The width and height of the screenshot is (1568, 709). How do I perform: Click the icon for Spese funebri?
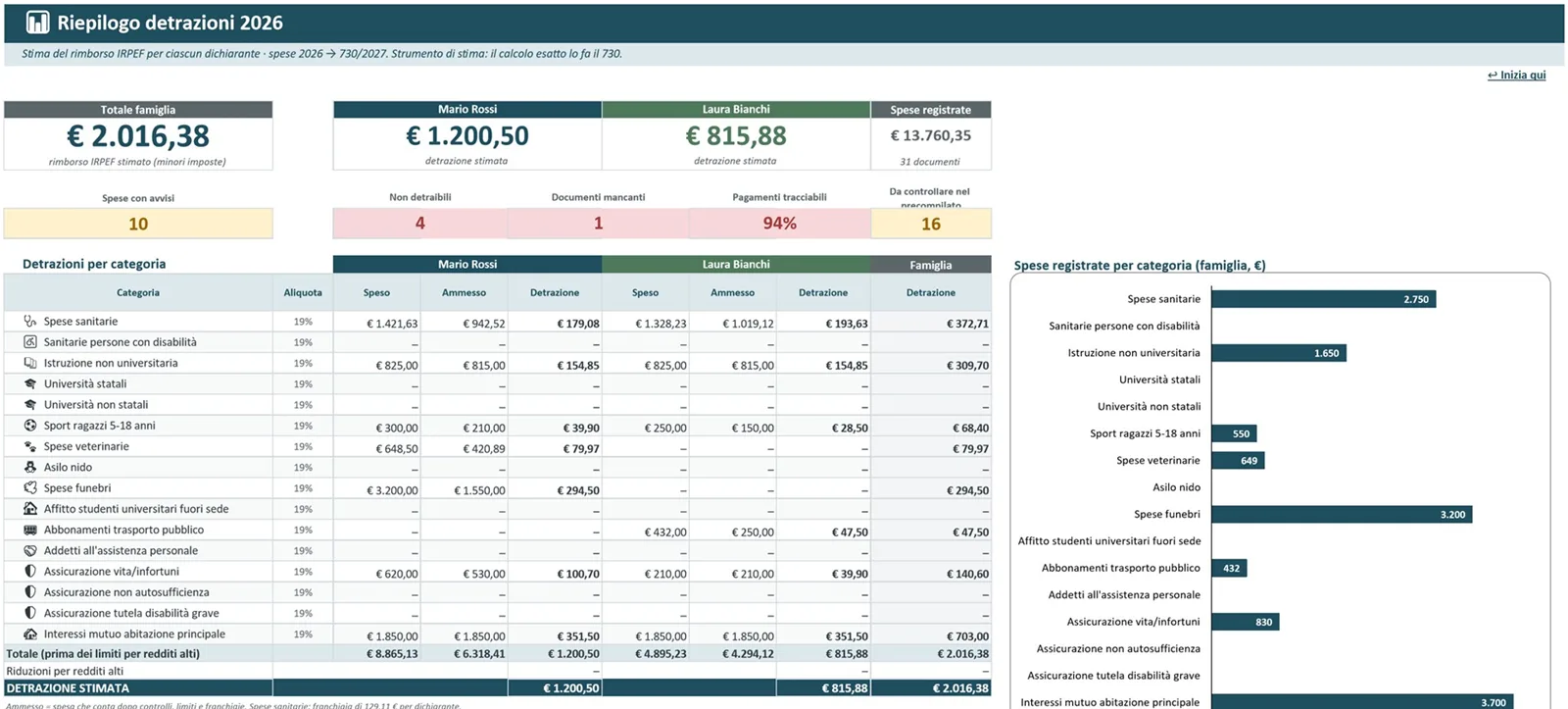tap(30, 487)
